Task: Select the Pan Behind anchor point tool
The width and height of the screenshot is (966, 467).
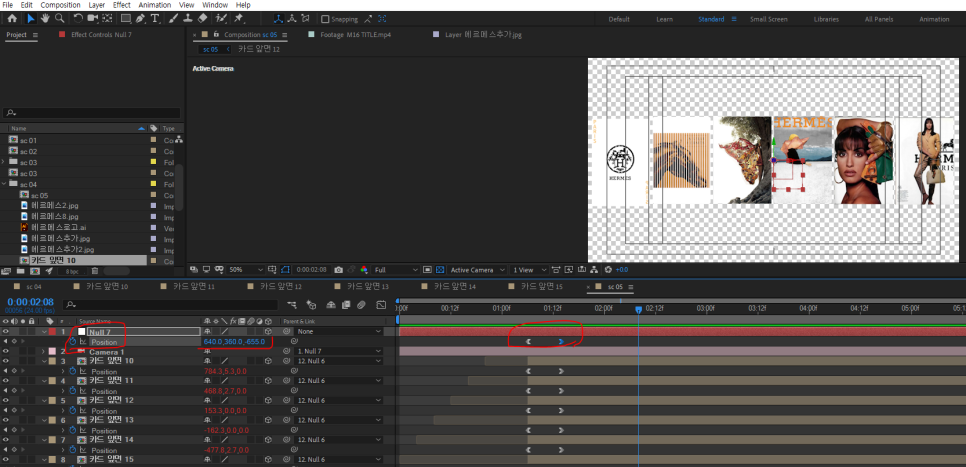Action: (x=107, y=18)
